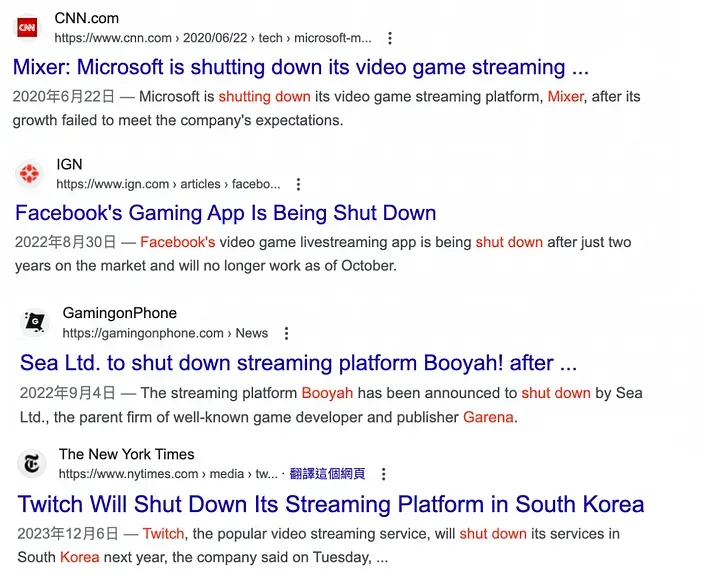
Task: Click the CNN.com site name
Action: [87, 18]
